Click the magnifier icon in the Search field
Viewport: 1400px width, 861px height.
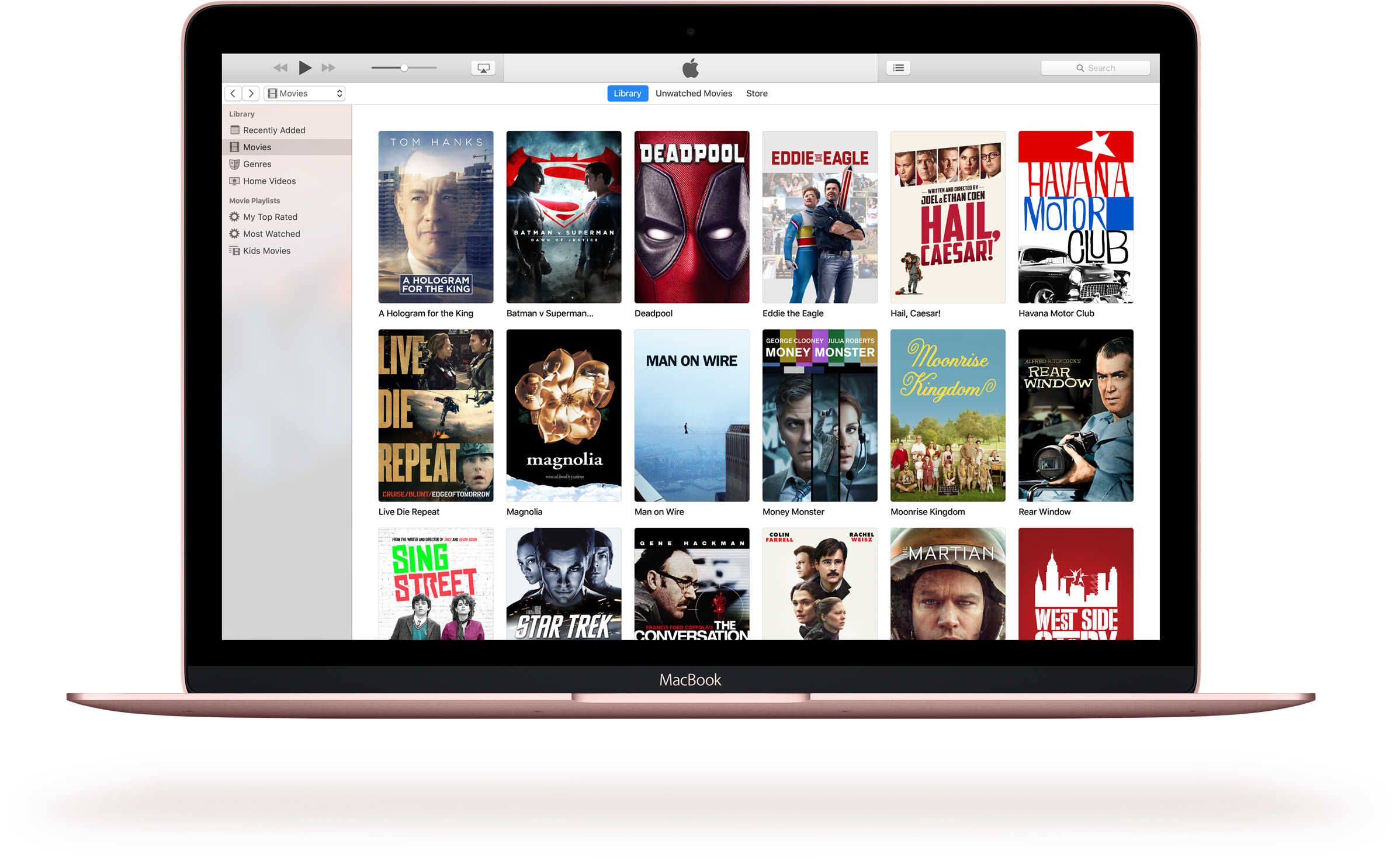[1080, 68]
